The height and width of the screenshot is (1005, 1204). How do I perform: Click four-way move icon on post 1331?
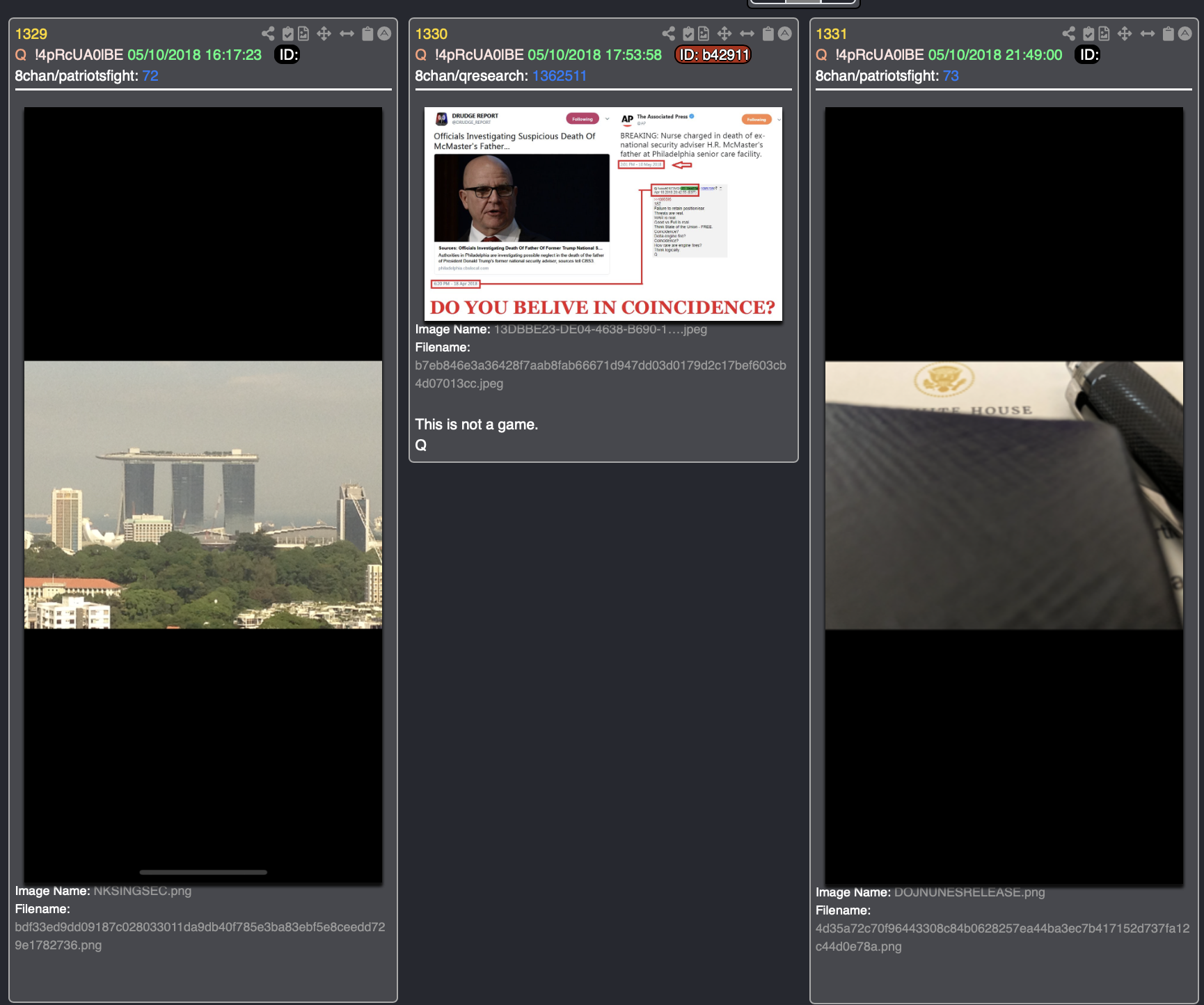(1124, 33)
